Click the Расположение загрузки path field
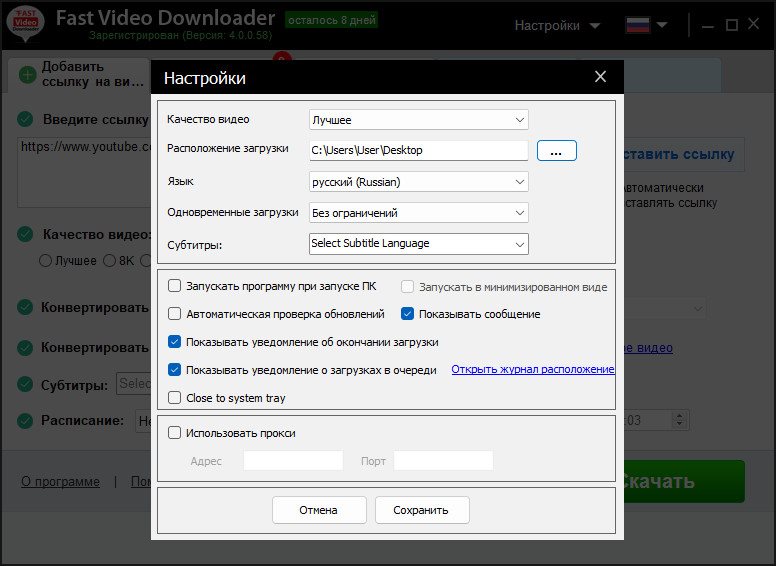776x566 pixels. click(419, 150)
